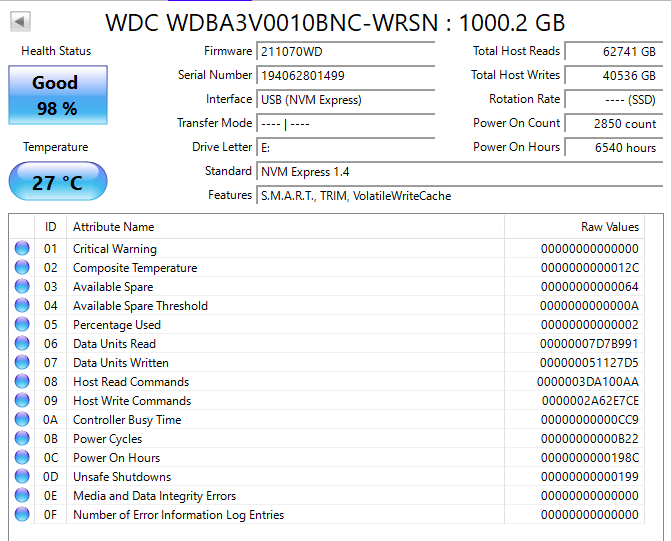Select the Data Units Read attribute name
This screenshot has height=541, width=671.
[x=114, y=344]
